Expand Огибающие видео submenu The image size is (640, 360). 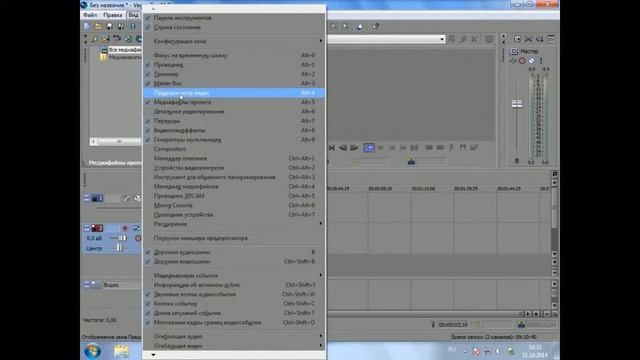click(x=235, y=346)
